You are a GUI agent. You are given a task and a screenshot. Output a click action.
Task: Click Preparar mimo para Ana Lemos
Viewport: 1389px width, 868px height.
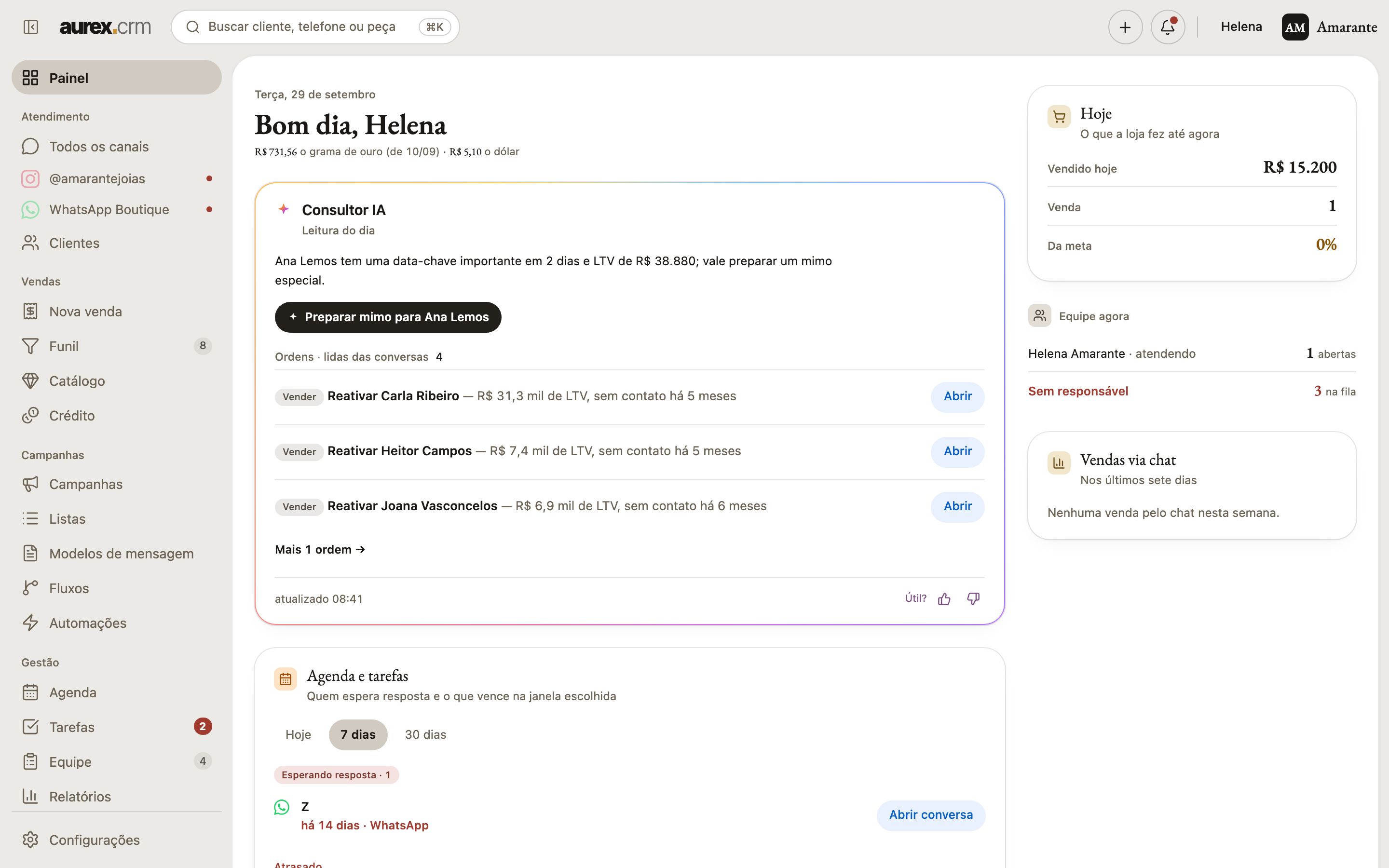pyautogui.click(x=388, y=317)
